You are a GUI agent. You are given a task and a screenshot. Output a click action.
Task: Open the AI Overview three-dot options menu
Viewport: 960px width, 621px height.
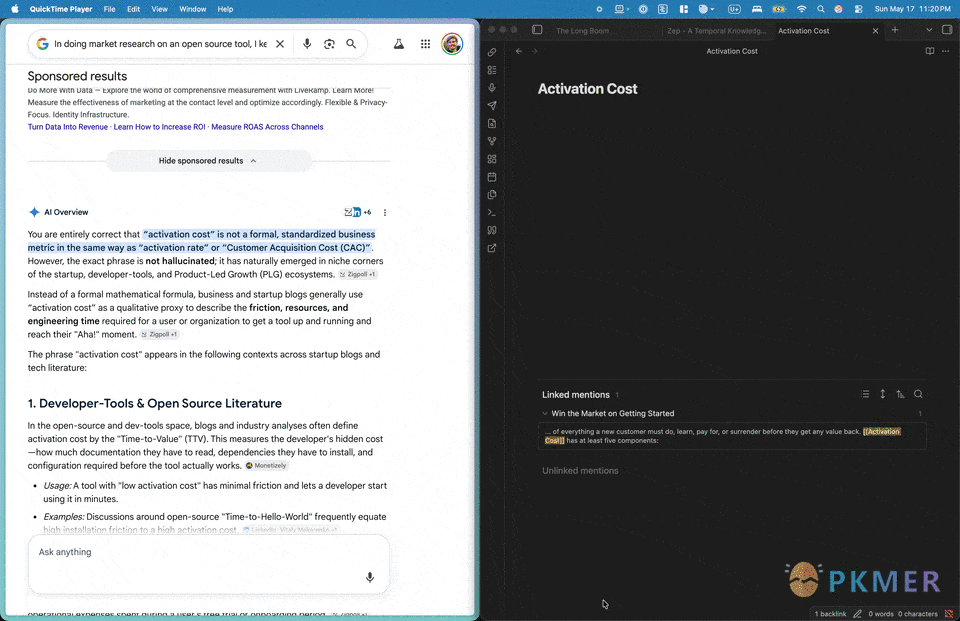click(x=384, y=213)
